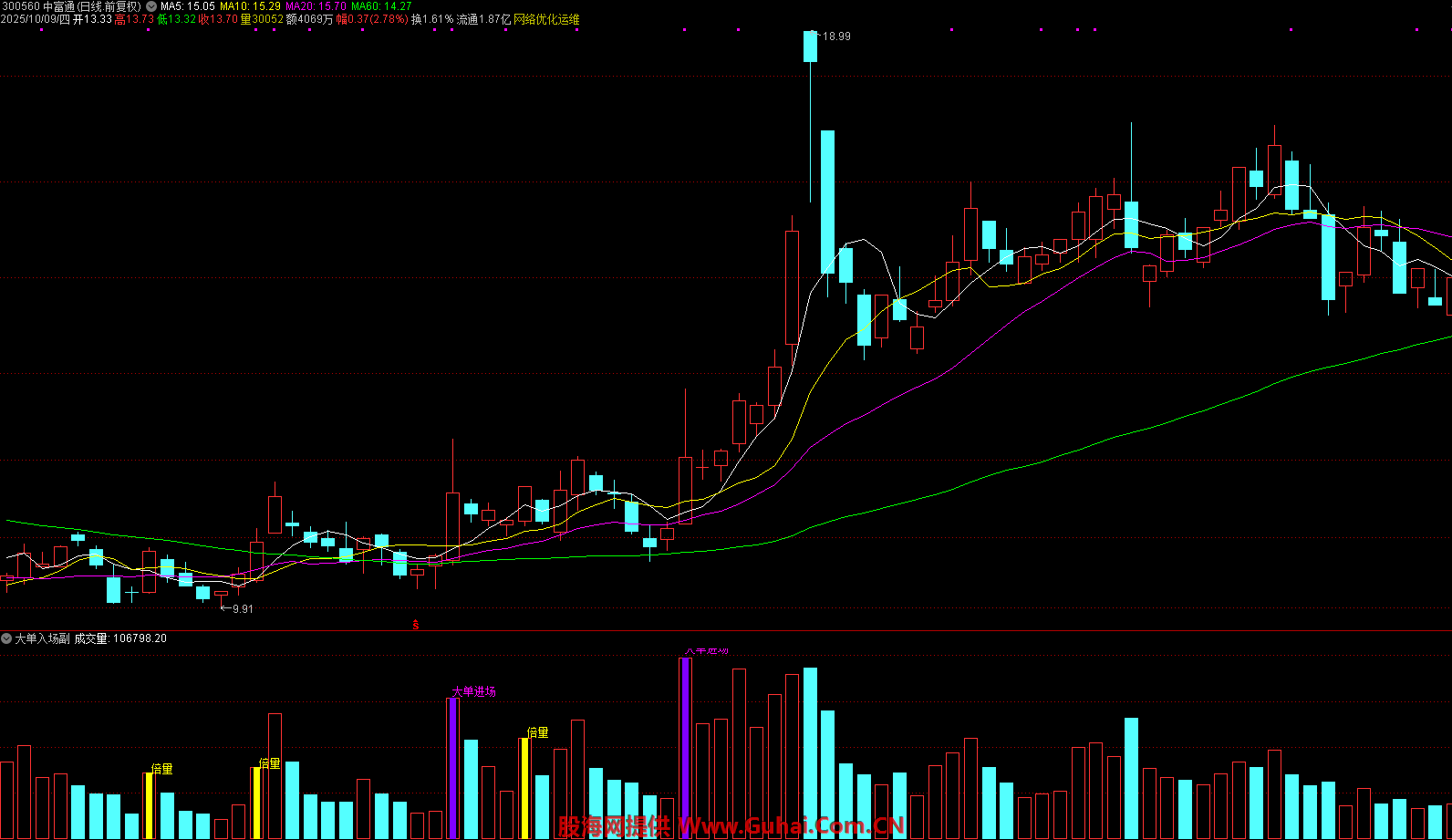The height and width of the screenshot is (840, 1452).
Task: Click the 18.99 high price marker
Action: (835, 36)
